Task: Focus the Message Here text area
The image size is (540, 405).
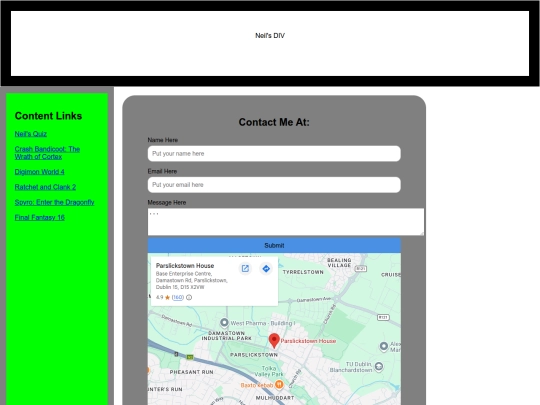Action: click(x=286, y=222)
